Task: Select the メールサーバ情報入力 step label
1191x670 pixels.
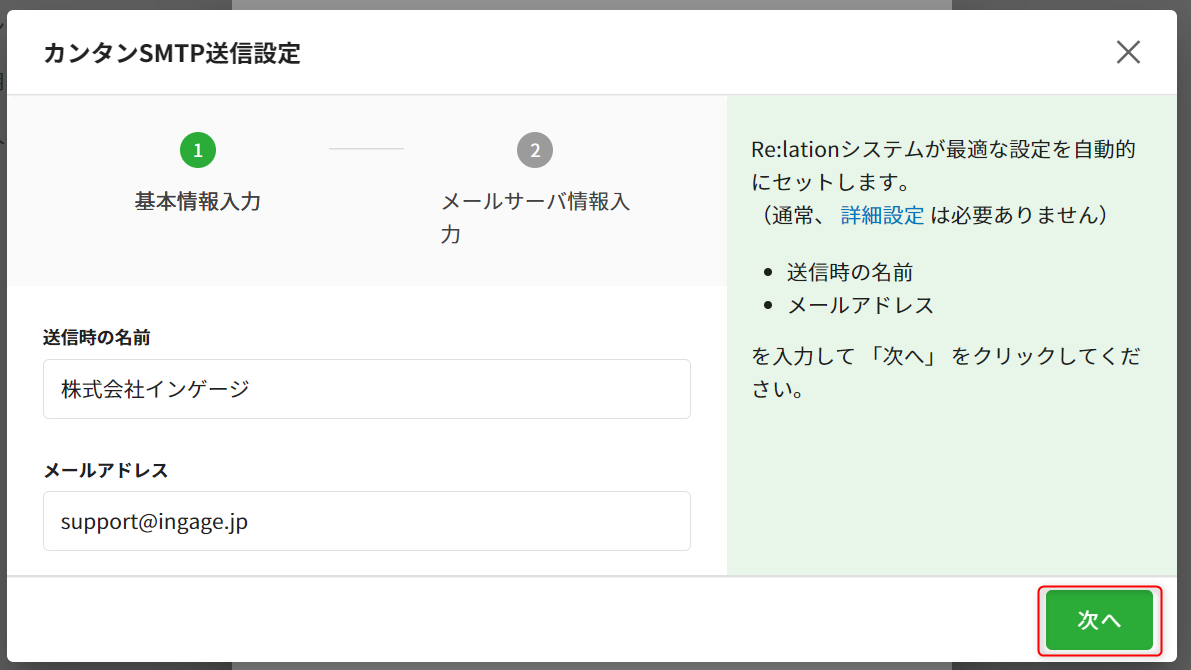Action: pos(535,217)
